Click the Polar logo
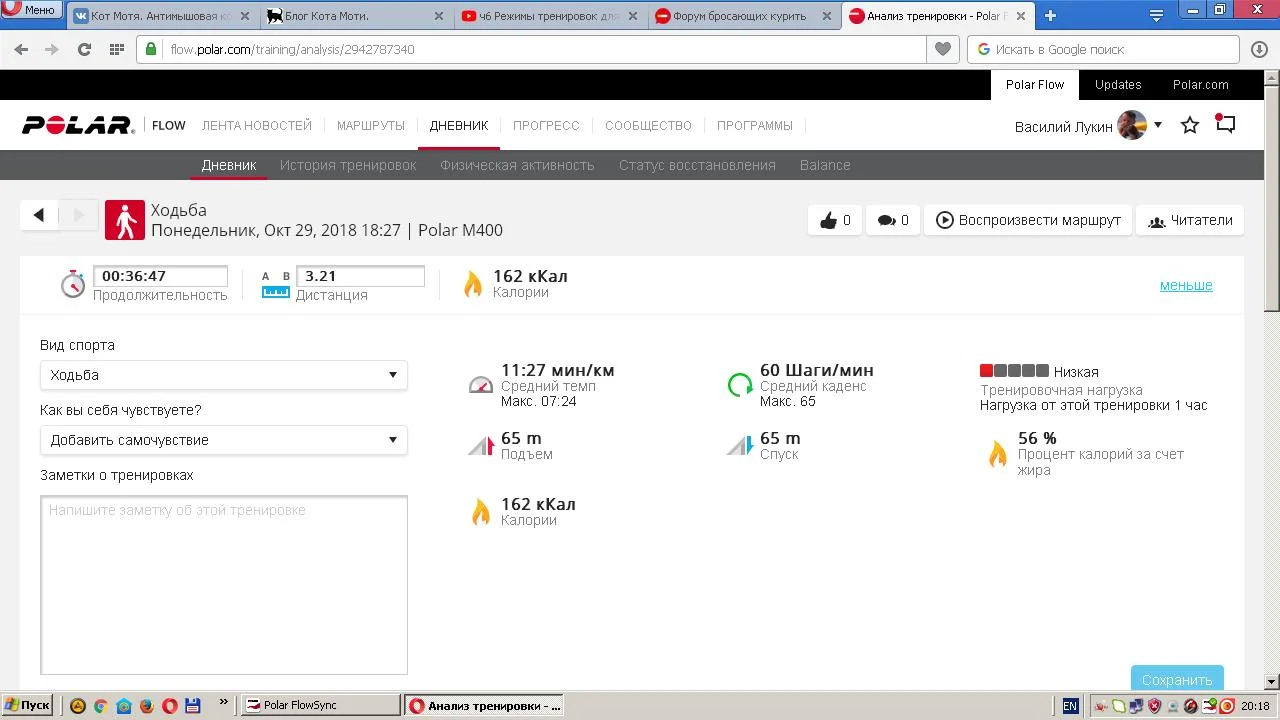 (x=78, y=126)
